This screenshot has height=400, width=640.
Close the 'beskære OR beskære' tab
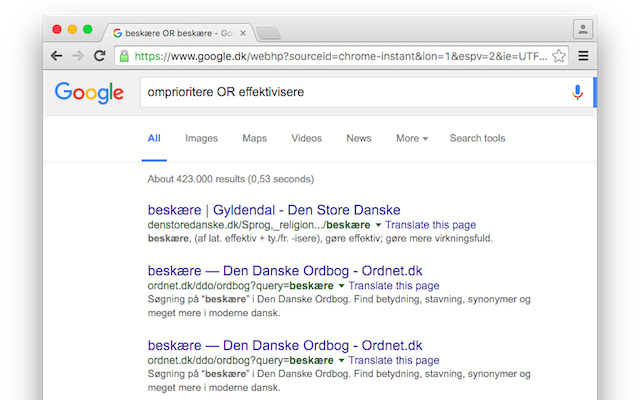243,33
